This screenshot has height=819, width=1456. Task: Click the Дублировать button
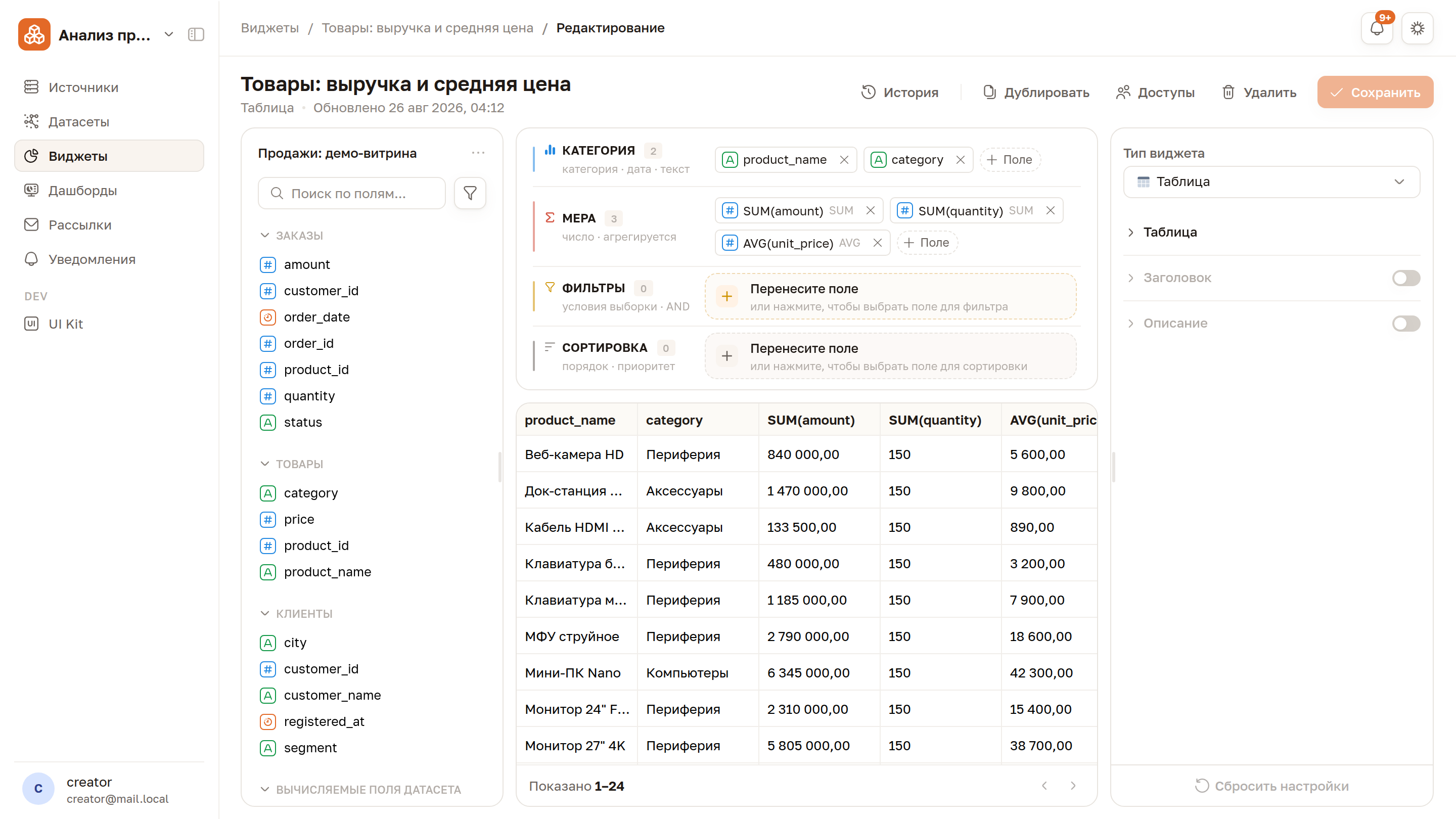point(1036,92)
